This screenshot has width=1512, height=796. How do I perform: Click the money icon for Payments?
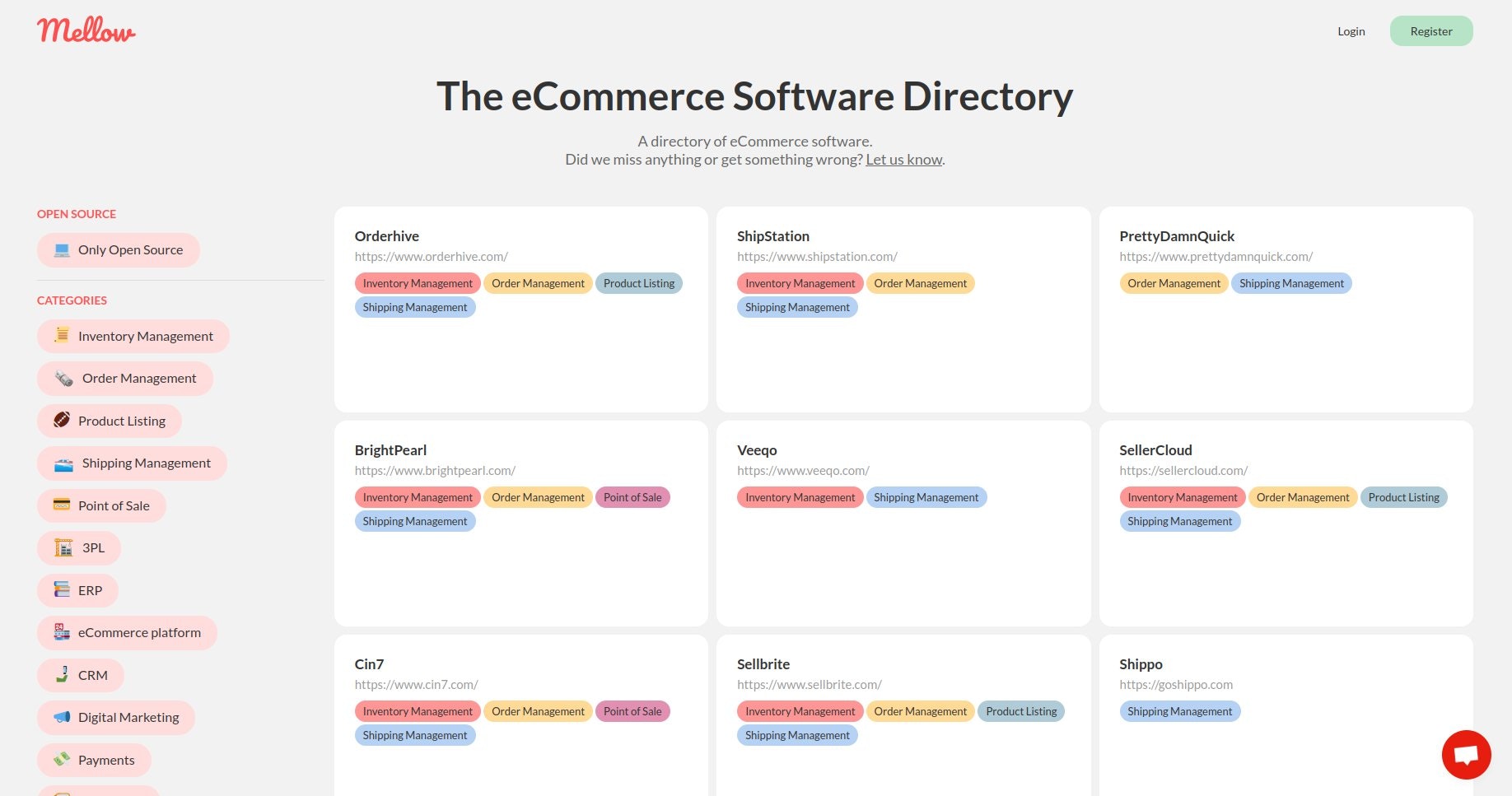(x=62, y=759)
